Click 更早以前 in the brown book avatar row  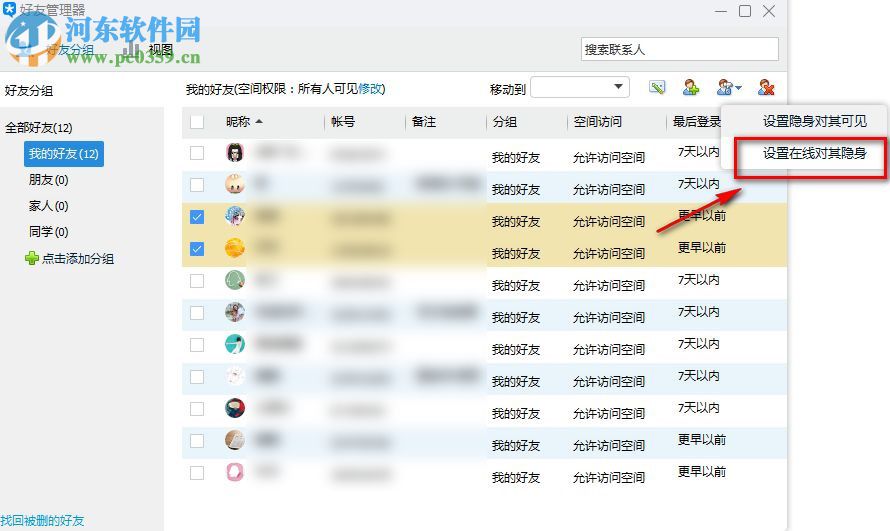coord(702,440)
